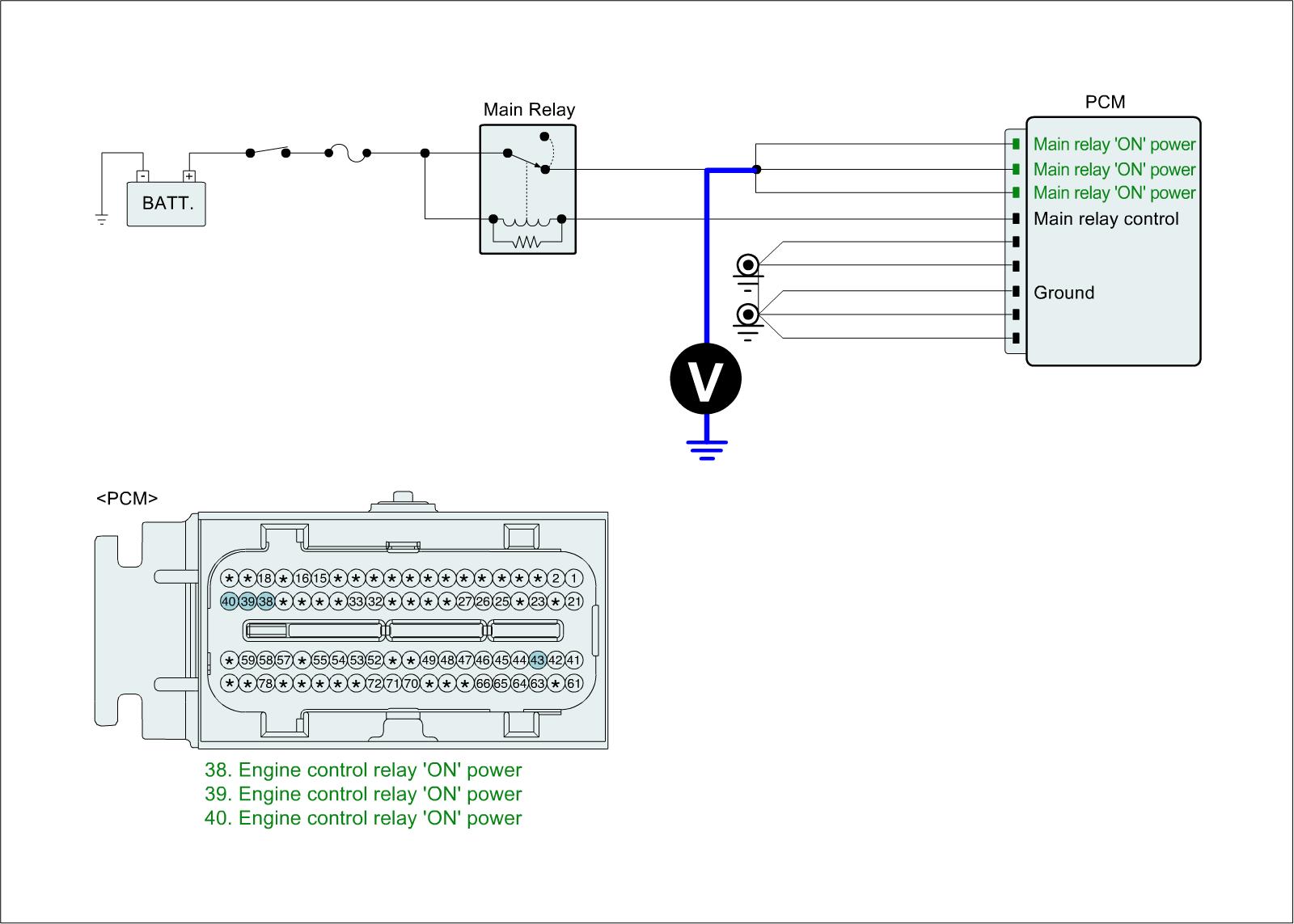Click pin 78 on the PCM connector
This screenshot has width=1294, height=924.
(265, 684)
